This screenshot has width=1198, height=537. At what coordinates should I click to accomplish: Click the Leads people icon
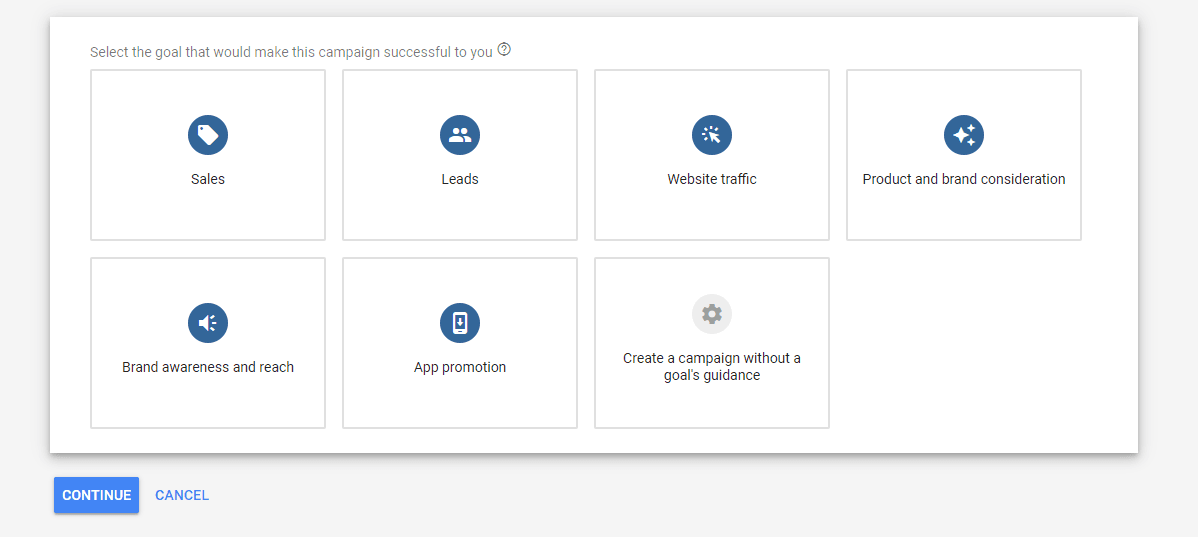click(x=460, y=135)
